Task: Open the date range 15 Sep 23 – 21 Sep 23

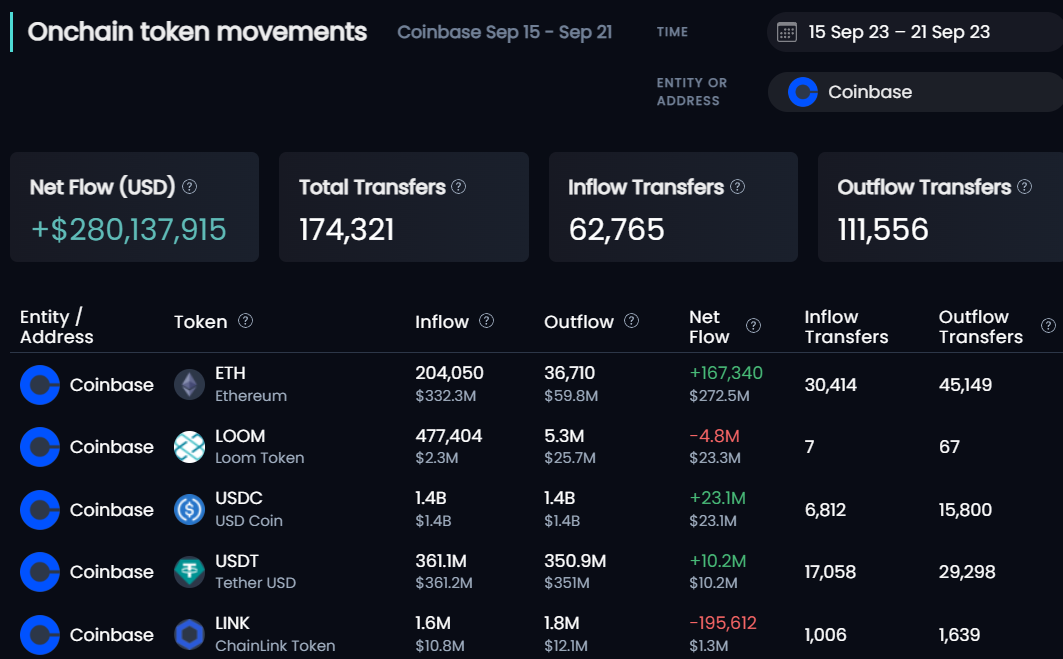Action: click(915, 32)
